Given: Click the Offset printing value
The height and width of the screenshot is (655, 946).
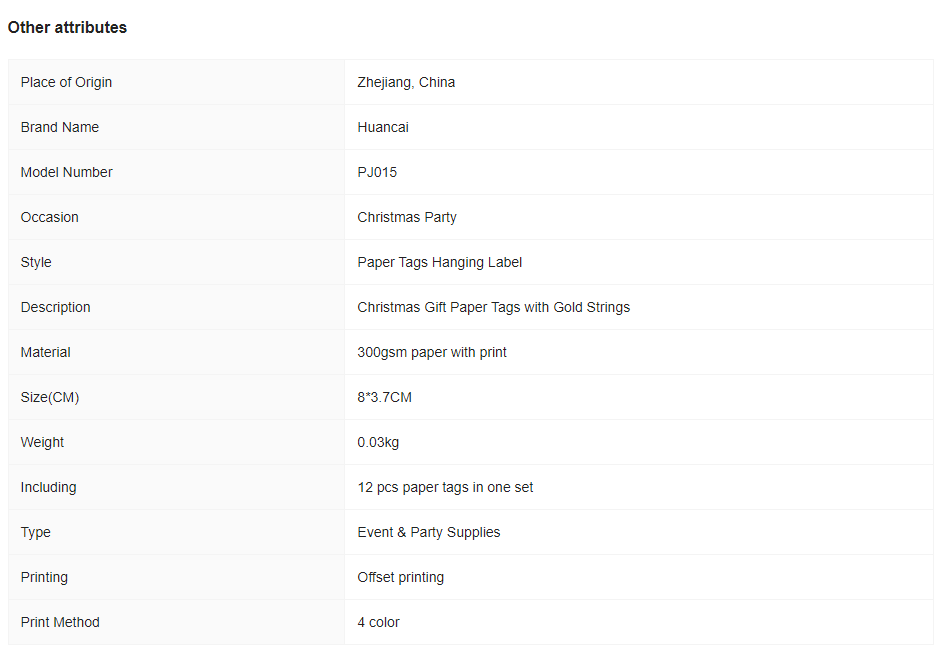Looking at the screenshot, I should coord(401,577).
